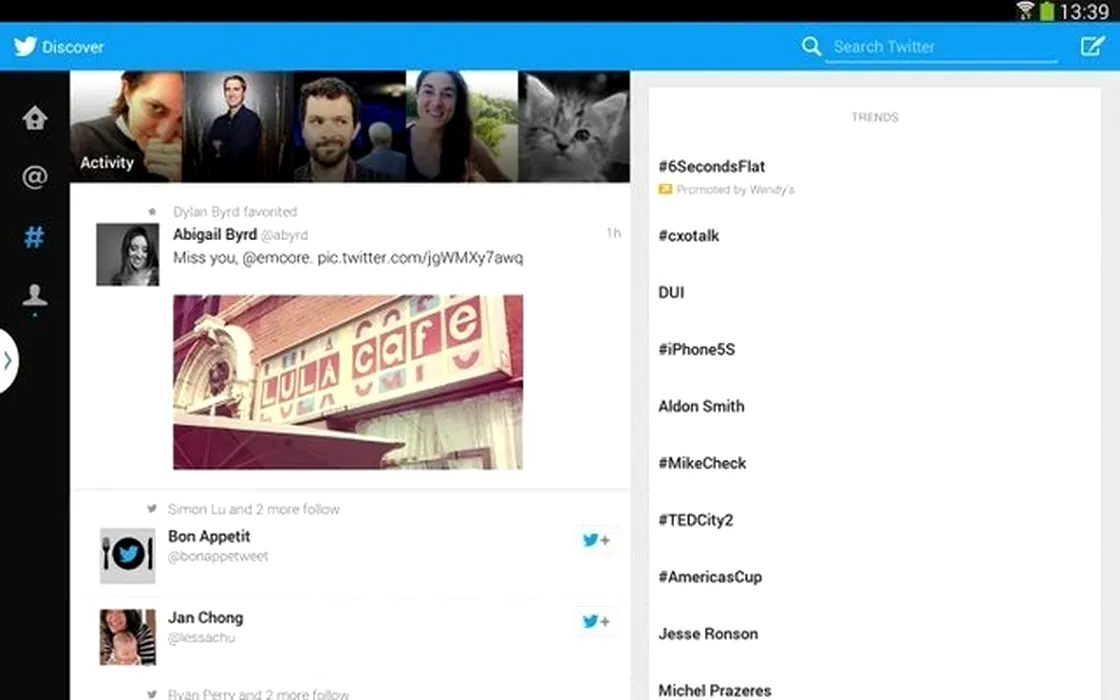
Task: Open the Bon Appetit account avatar
Action: coord(127,555)
